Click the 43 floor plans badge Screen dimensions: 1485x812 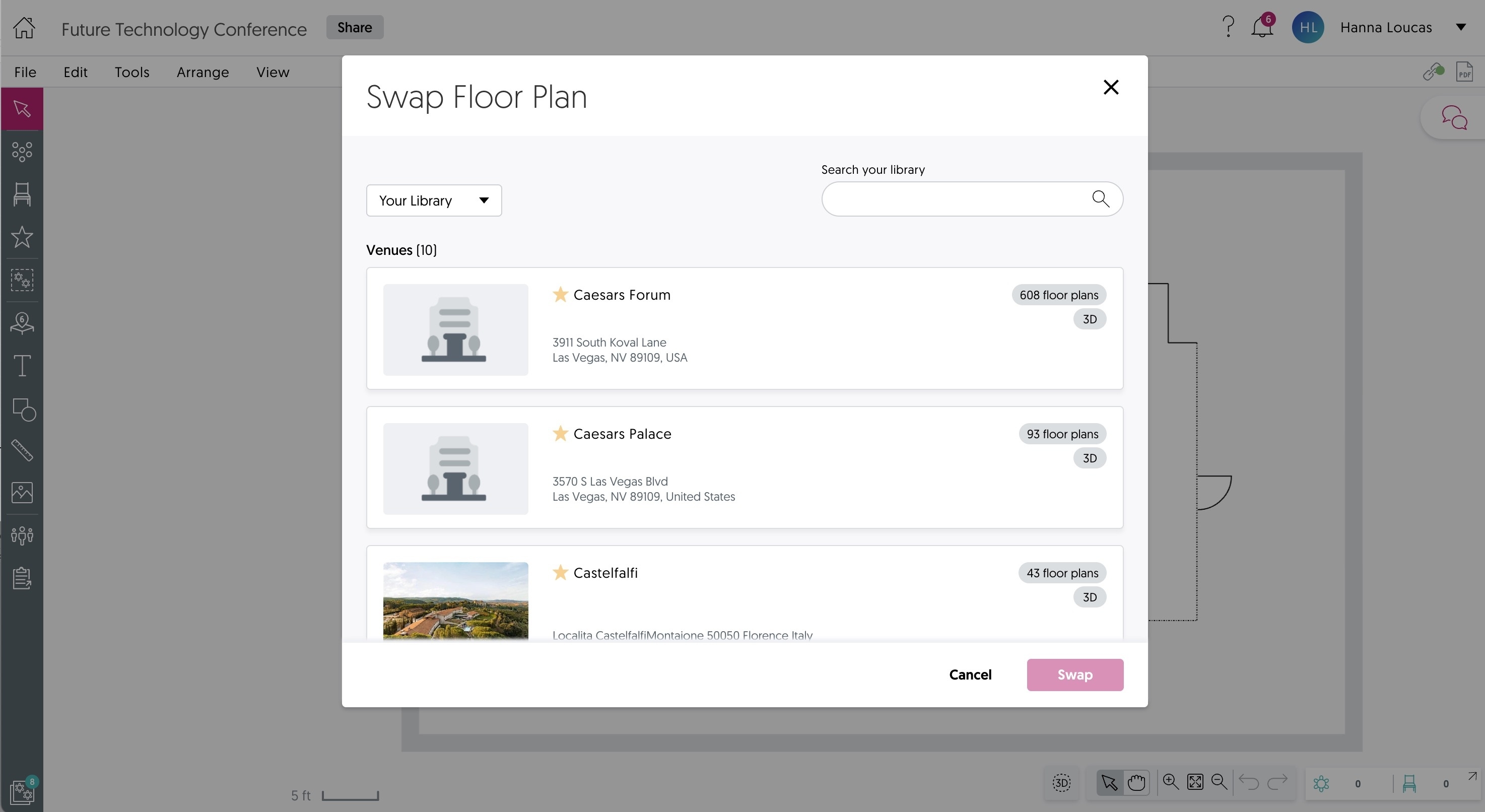click(1062, 572)
